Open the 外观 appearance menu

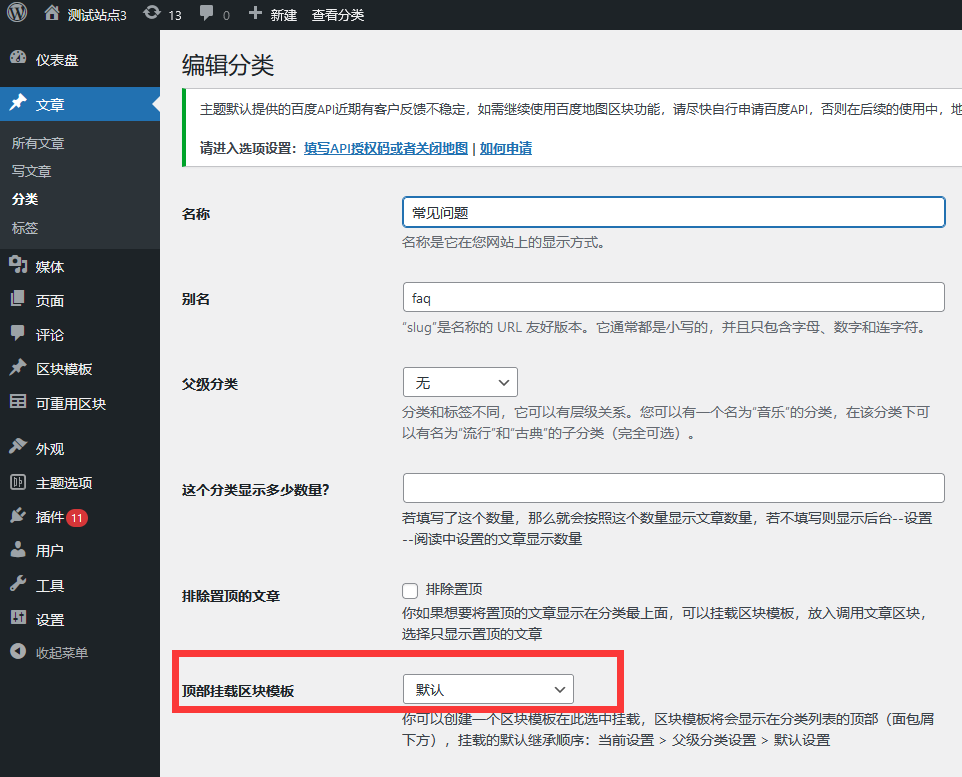(x=50, y=449)
